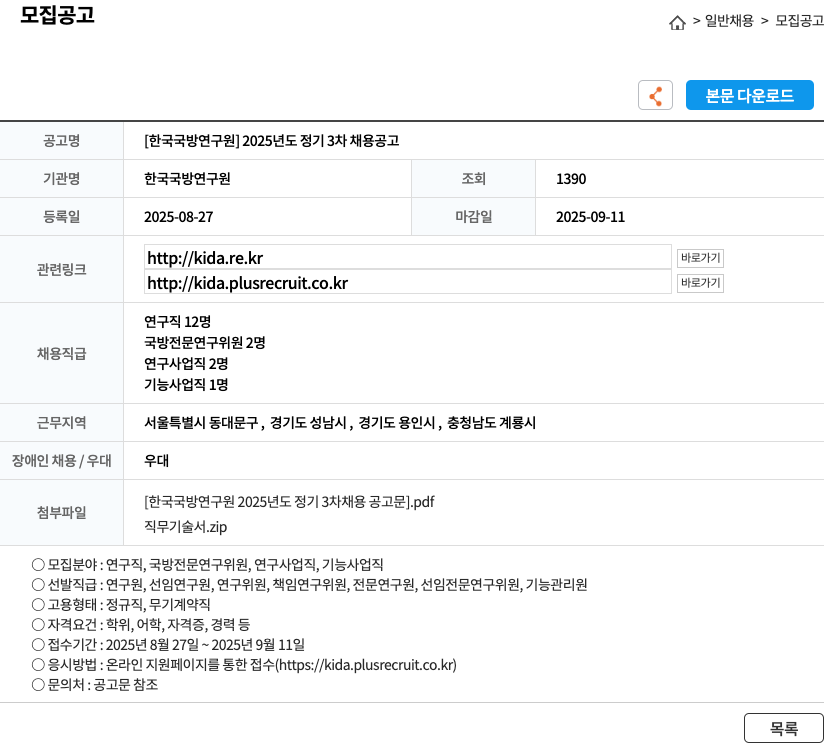Click the 조회 label cell
The image size is (824, 744).
[473, 179]
